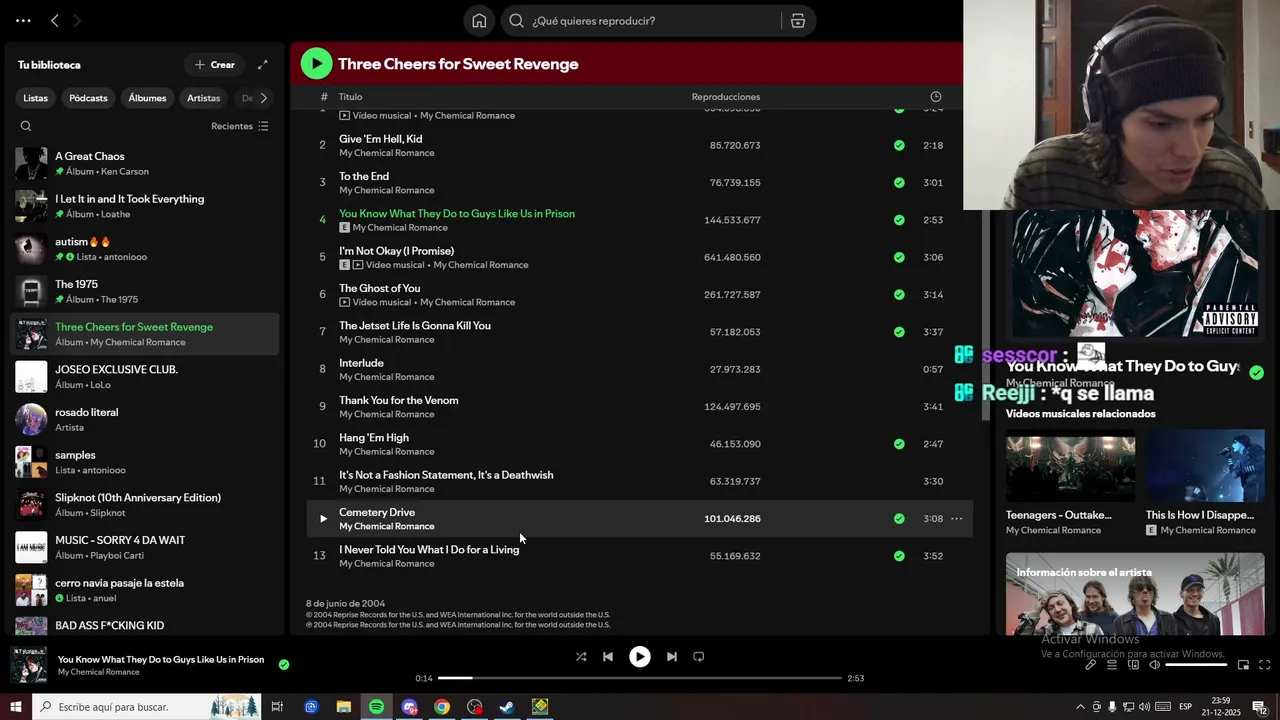
Task: Select the Pódcasts filter chip
Action: click(88, 98)
